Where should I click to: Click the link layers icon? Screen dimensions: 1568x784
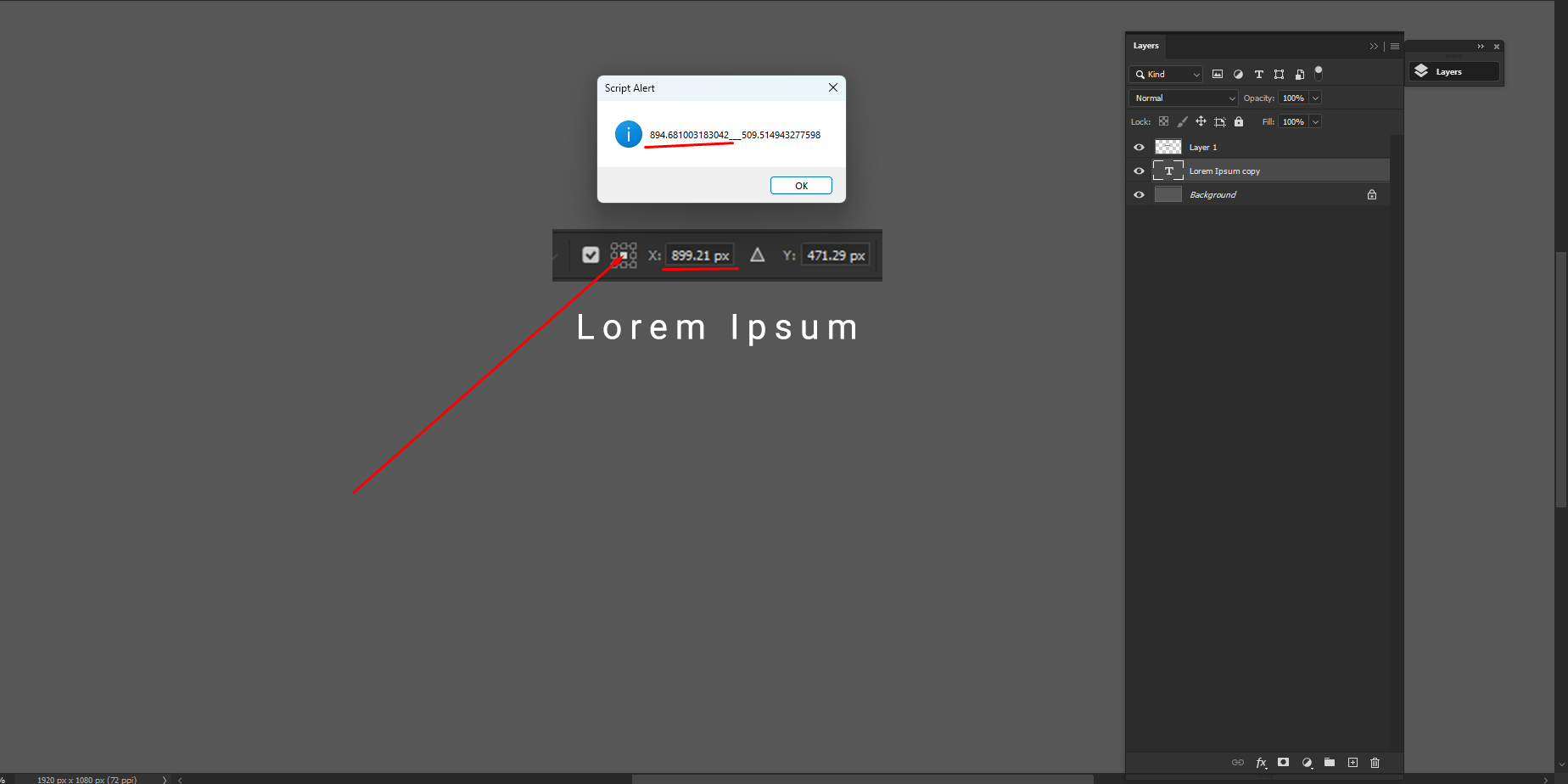[1237, 762]
